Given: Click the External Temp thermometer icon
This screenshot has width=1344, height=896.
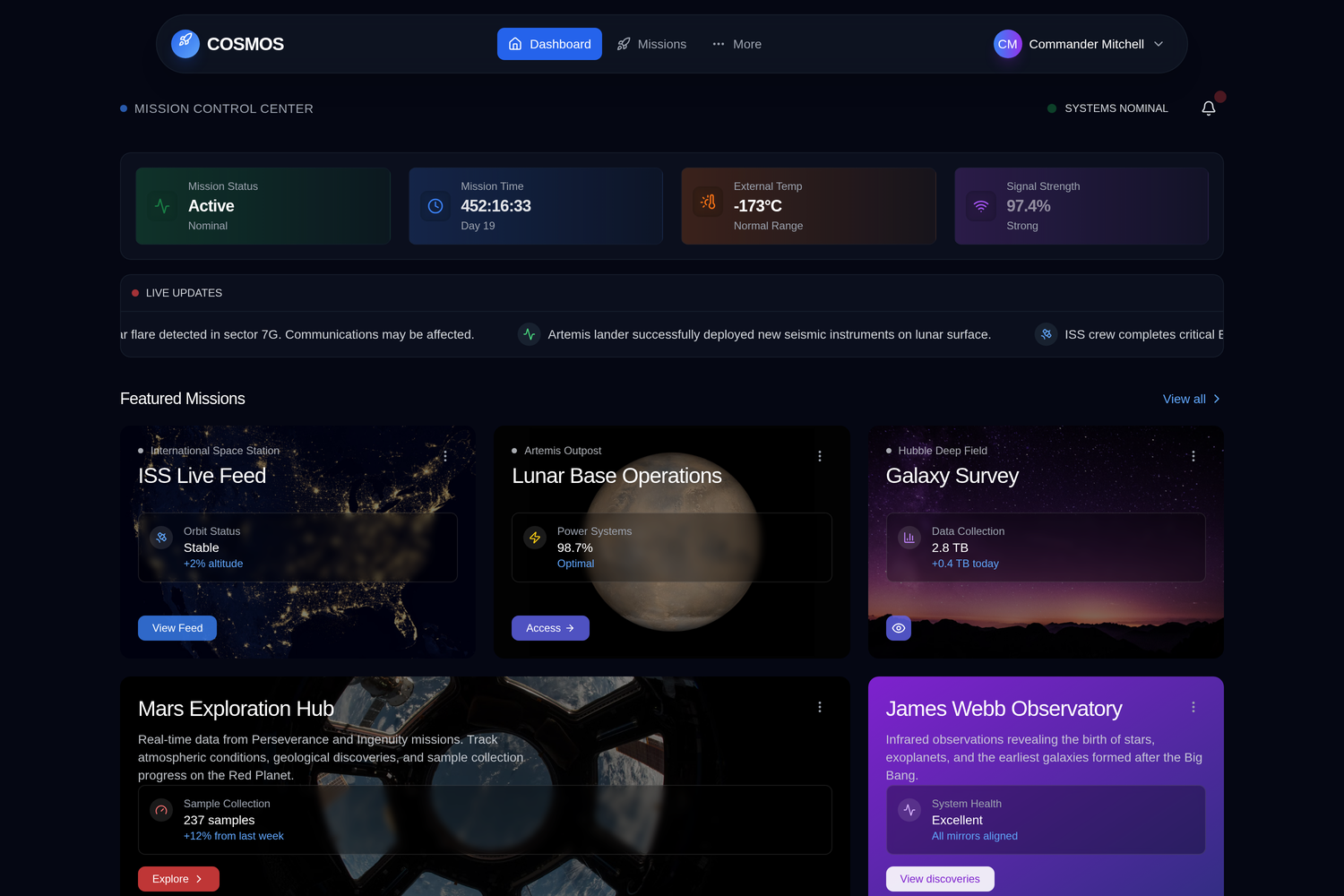Looking at the screenshot, I should coord(708,202).
